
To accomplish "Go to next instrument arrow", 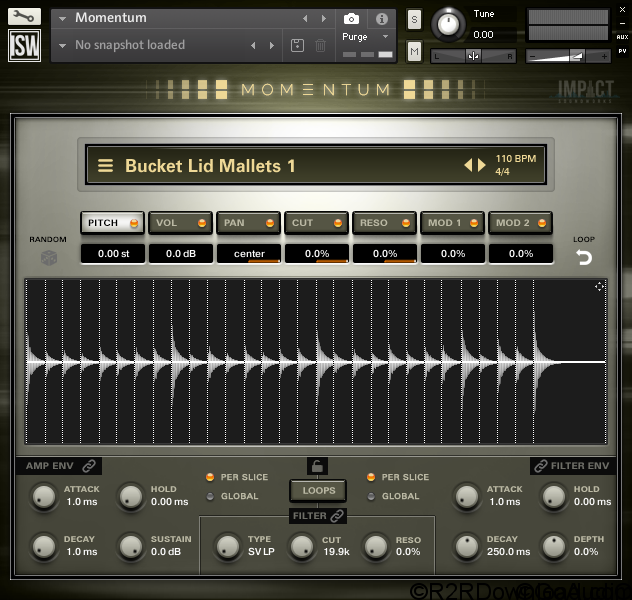I will point(324,19).
